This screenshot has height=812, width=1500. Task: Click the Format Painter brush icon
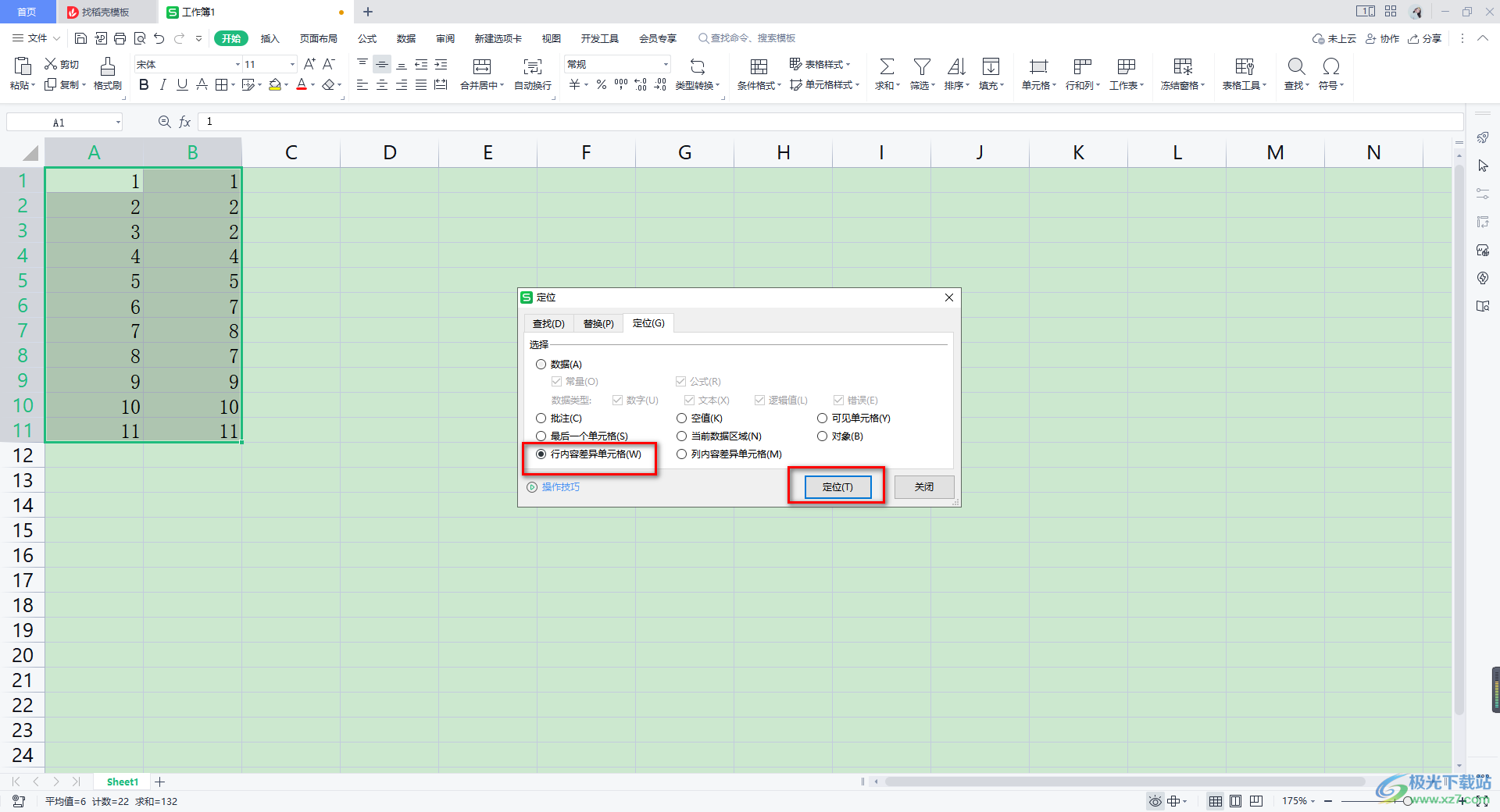coord(108,66)
